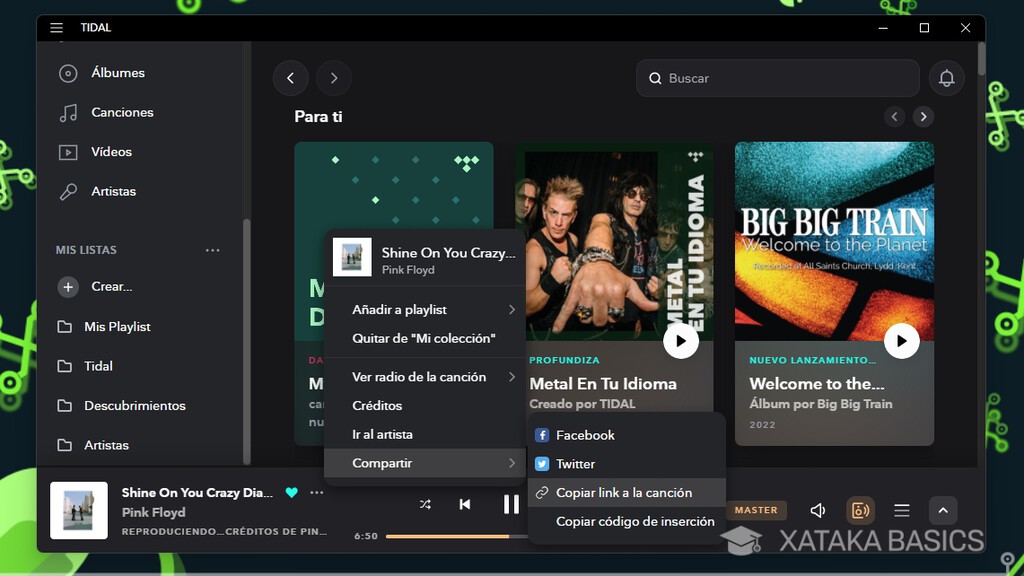Seek within the song progress bar

point(456,536)
